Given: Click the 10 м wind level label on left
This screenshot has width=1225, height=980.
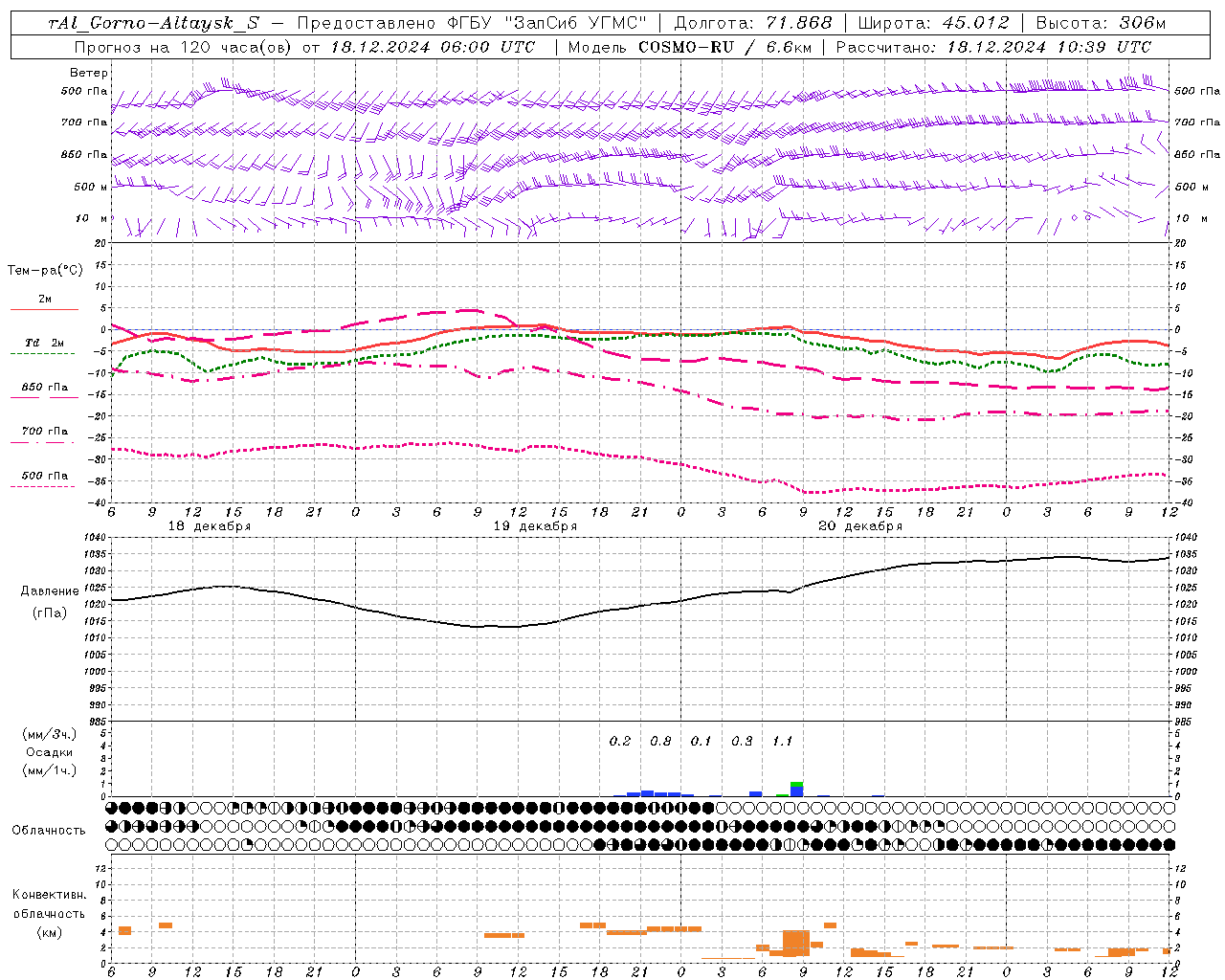Looking at the screenshot, I should click(x=91, y=218).
